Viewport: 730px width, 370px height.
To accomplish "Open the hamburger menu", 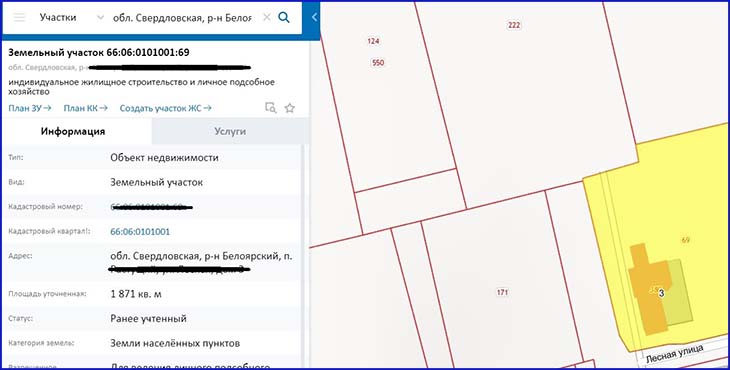I will tap(19, 18).
